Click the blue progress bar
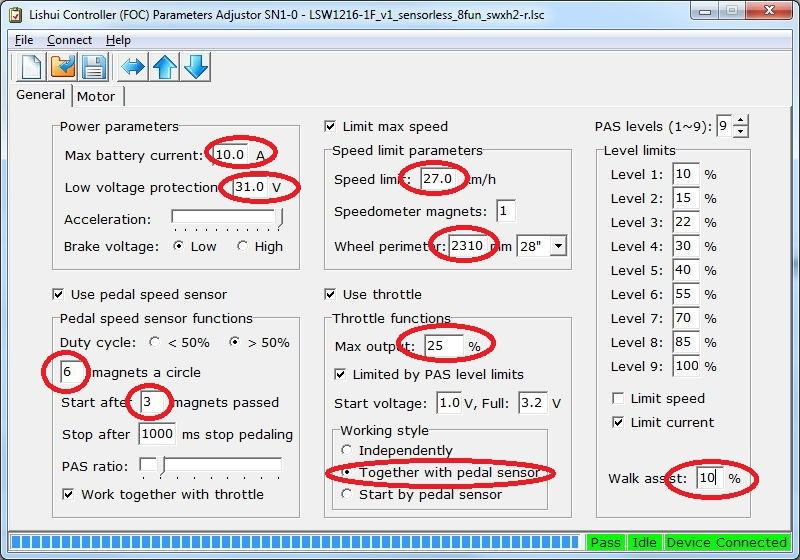Screen dimensions: 800x560 295,542
